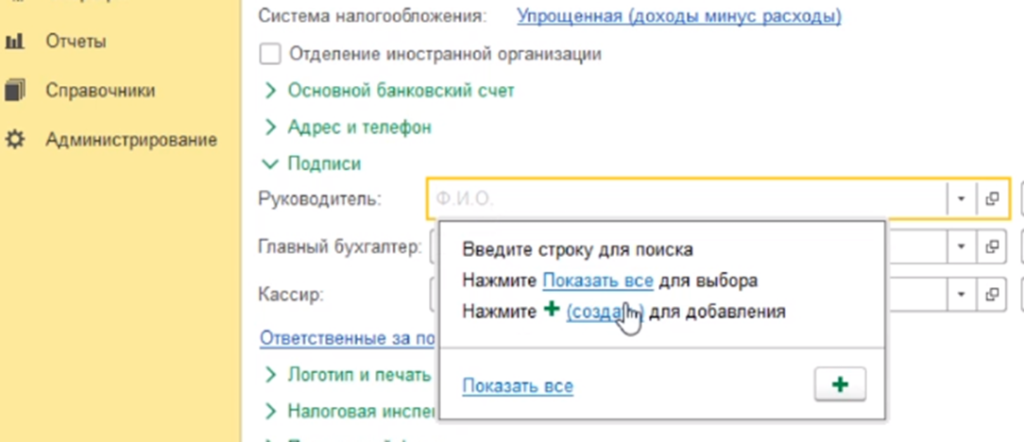Click the open-form icon in Кассир row
This screenshot has height=442, width=1024.
click(992, 295)
